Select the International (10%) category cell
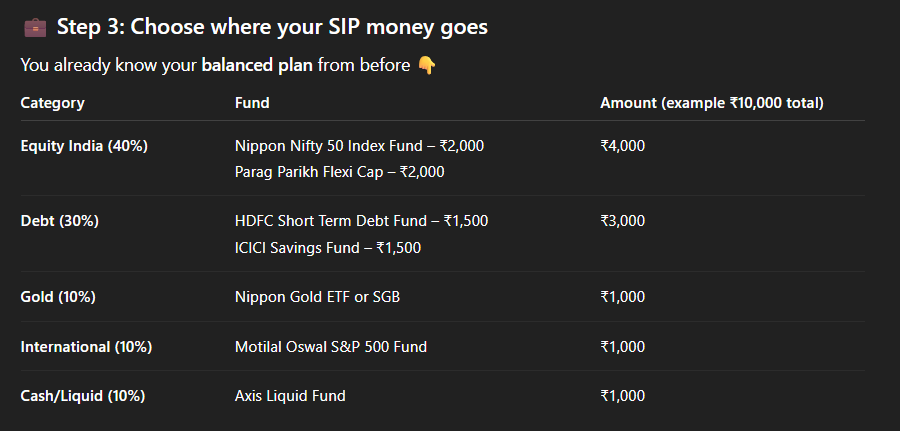The width and height of the screenshot is (900, 431). coord(86,347)
